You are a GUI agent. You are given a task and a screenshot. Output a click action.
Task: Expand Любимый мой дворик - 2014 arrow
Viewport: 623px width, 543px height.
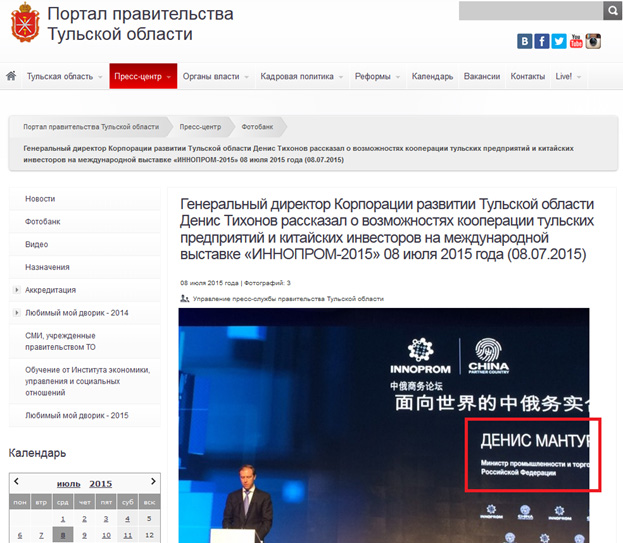click(16, 313)
